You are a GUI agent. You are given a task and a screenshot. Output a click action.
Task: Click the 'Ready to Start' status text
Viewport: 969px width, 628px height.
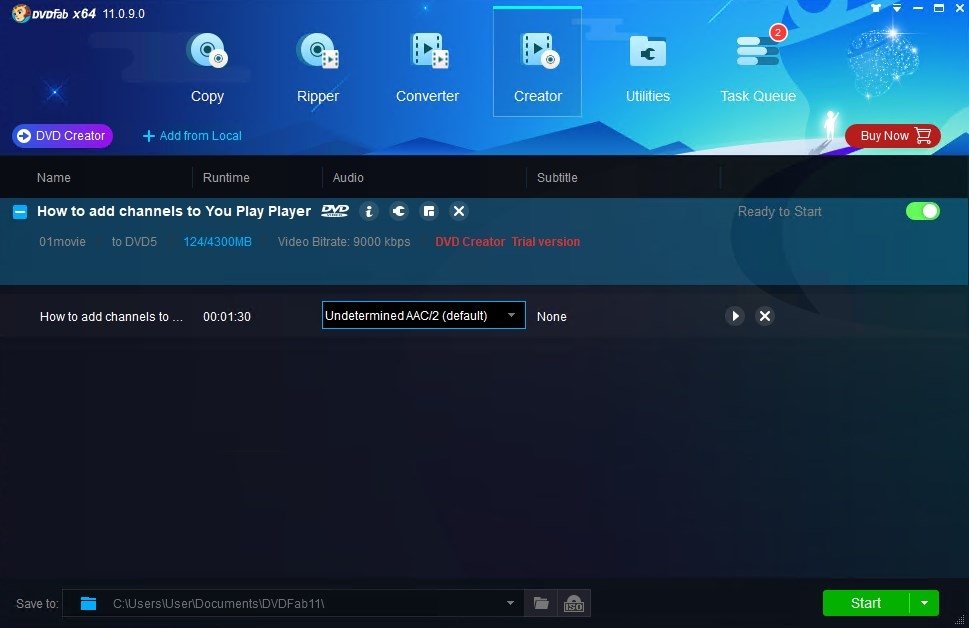click(x=780, y=211)
